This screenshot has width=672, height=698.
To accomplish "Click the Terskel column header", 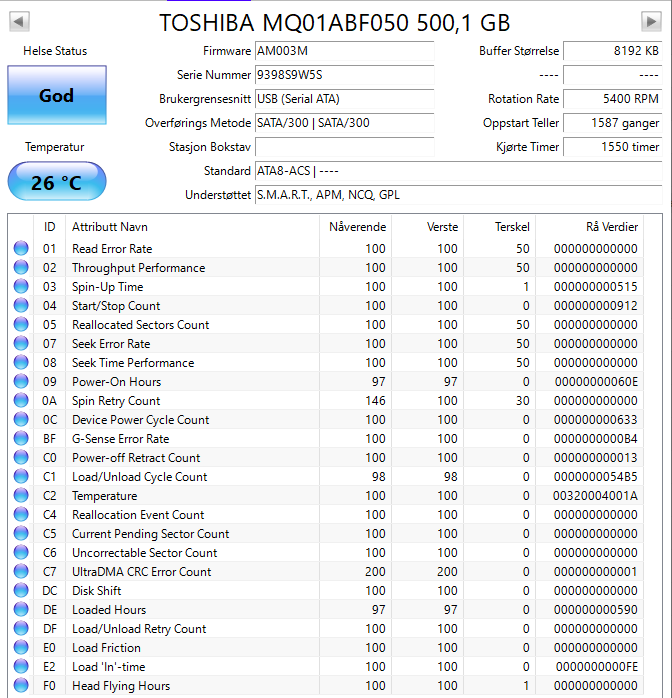I will click(511, 227).
